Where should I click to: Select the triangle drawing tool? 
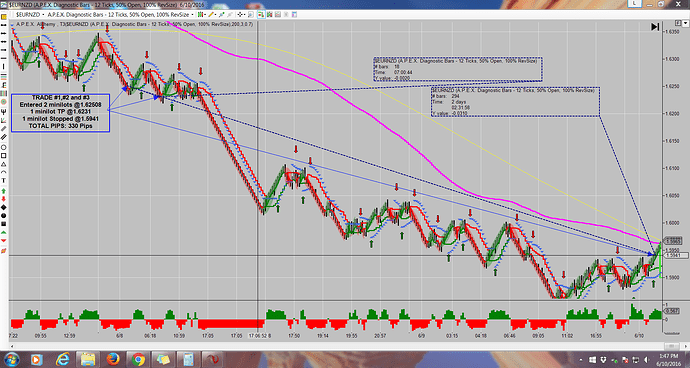[4, 164]
